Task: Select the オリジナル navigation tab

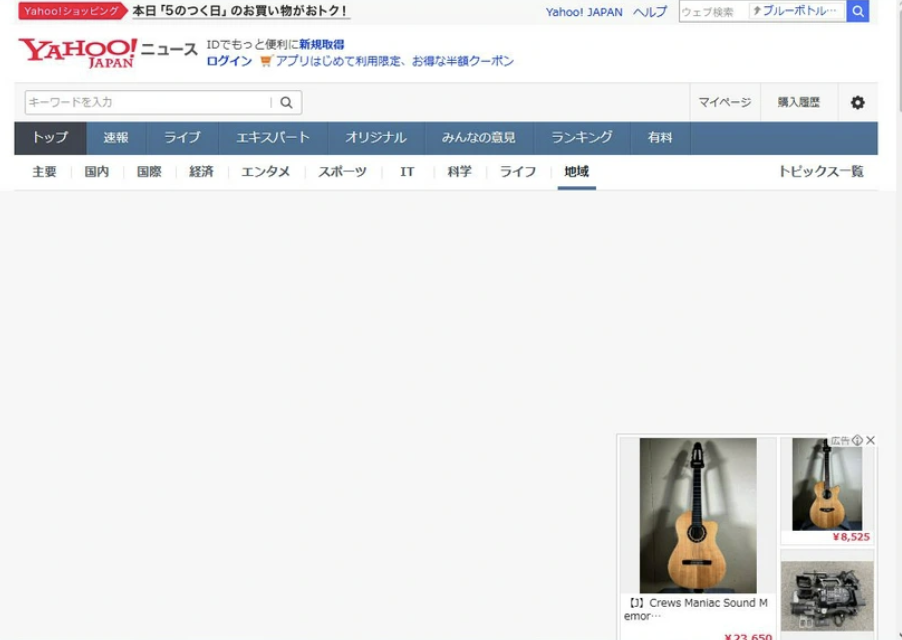Action: coord(376,138)
